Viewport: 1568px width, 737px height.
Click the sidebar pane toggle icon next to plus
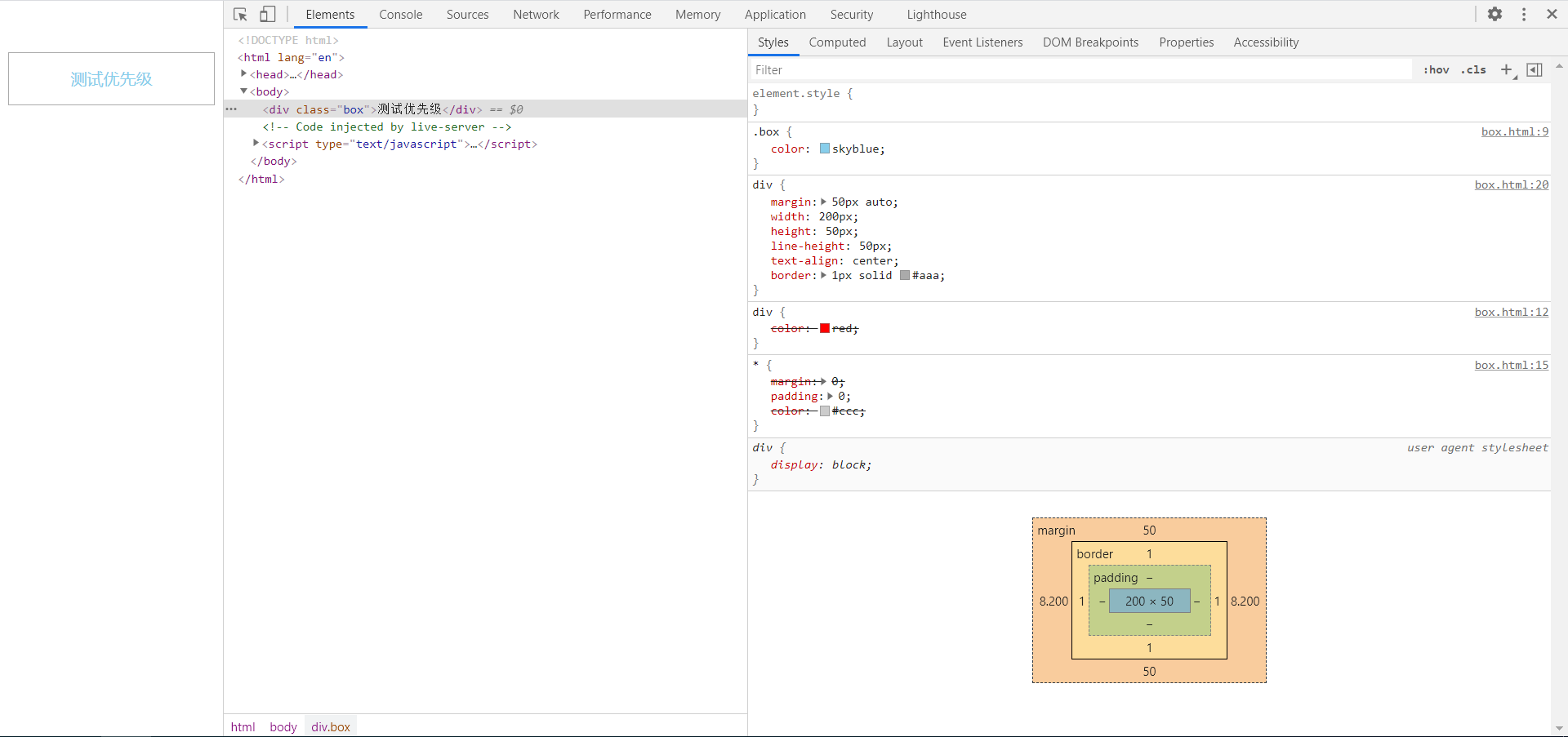pos(1535,69)
